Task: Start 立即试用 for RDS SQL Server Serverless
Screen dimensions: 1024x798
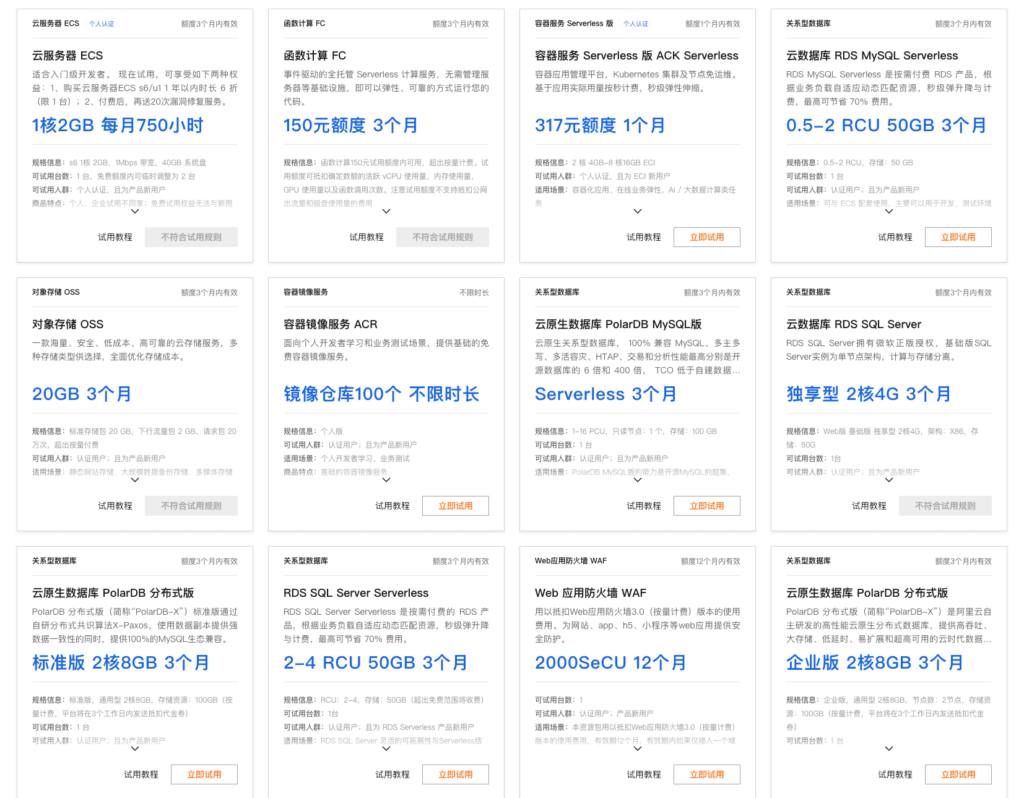Action: (455, 774)
